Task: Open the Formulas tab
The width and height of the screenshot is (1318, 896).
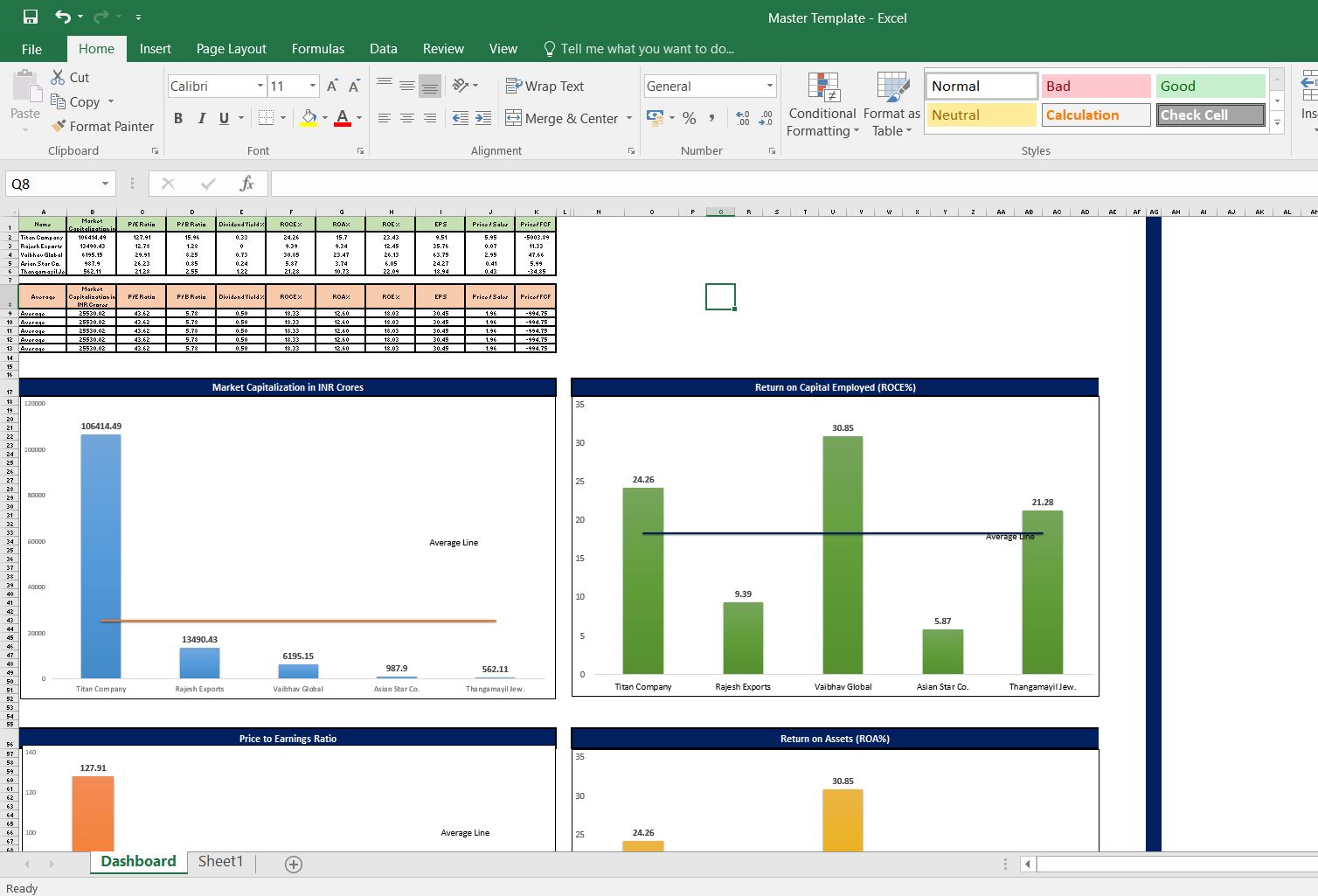Action: [318, 49]
